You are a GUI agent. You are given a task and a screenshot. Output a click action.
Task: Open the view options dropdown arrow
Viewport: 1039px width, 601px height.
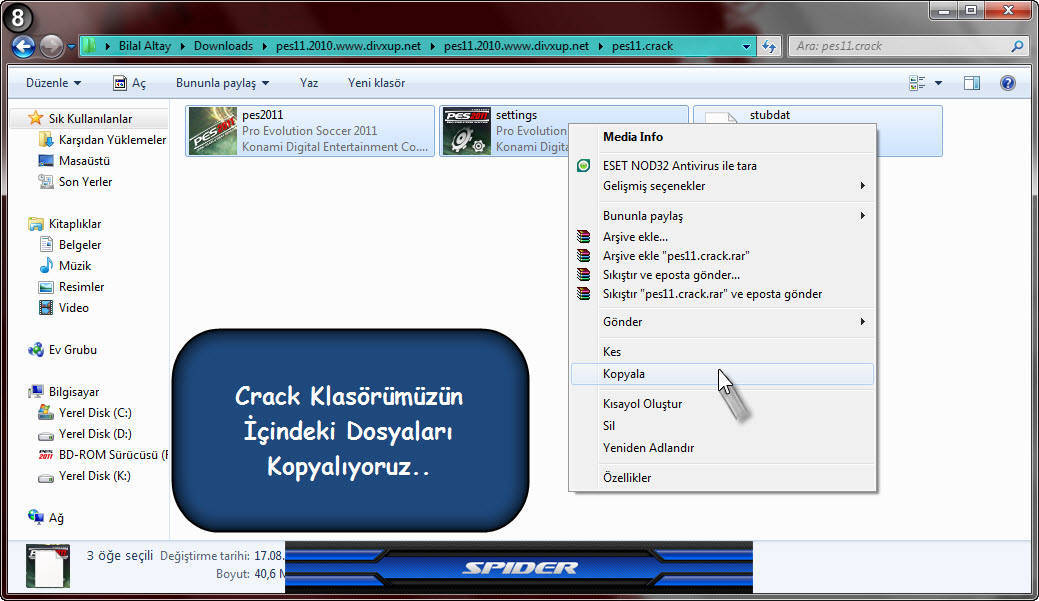(938, 83)
